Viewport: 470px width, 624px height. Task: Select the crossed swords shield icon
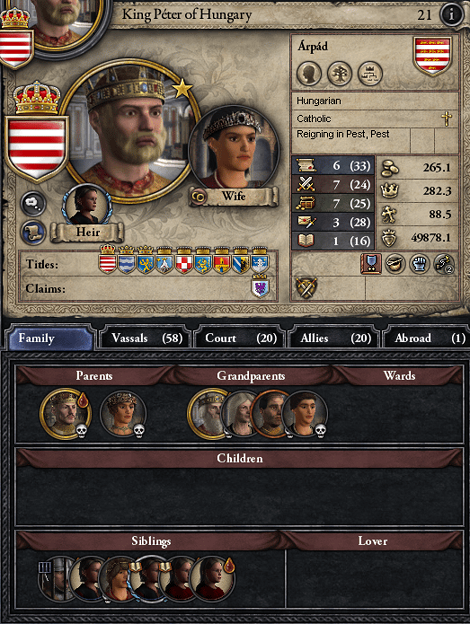coord(306,287)
